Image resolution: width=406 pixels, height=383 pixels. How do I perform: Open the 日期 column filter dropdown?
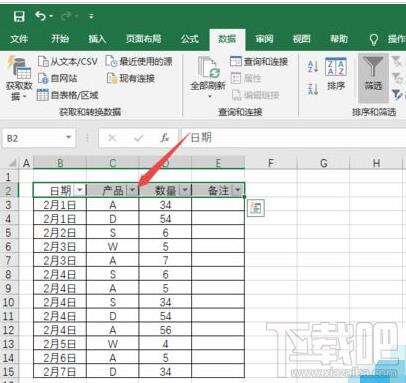point(80,190)
